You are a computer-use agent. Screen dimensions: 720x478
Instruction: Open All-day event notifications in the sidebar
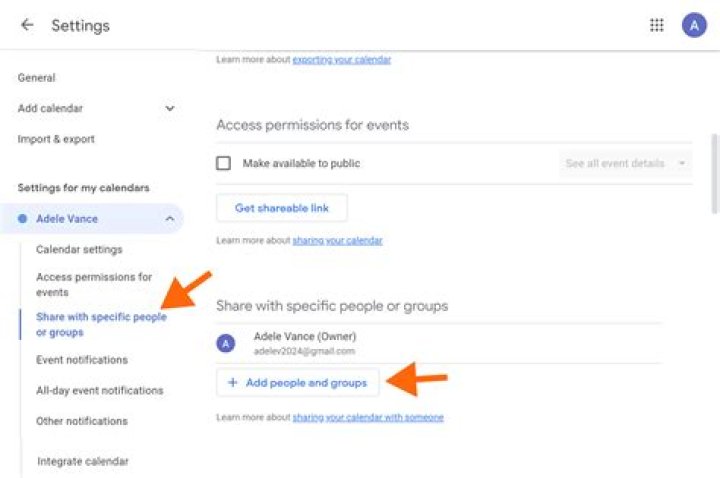[100, 390]
